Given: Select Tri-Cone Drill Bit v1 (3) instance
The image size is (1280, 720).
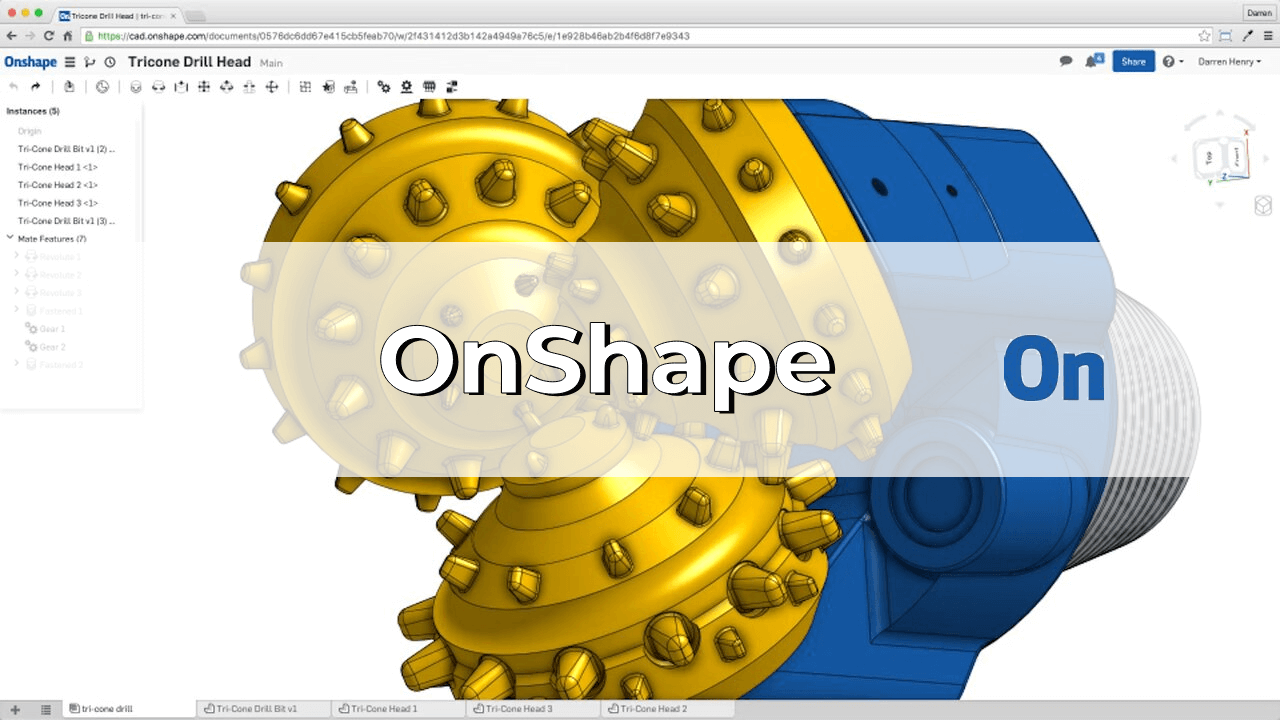Looking at the screenshot, I should pos(67,221).
